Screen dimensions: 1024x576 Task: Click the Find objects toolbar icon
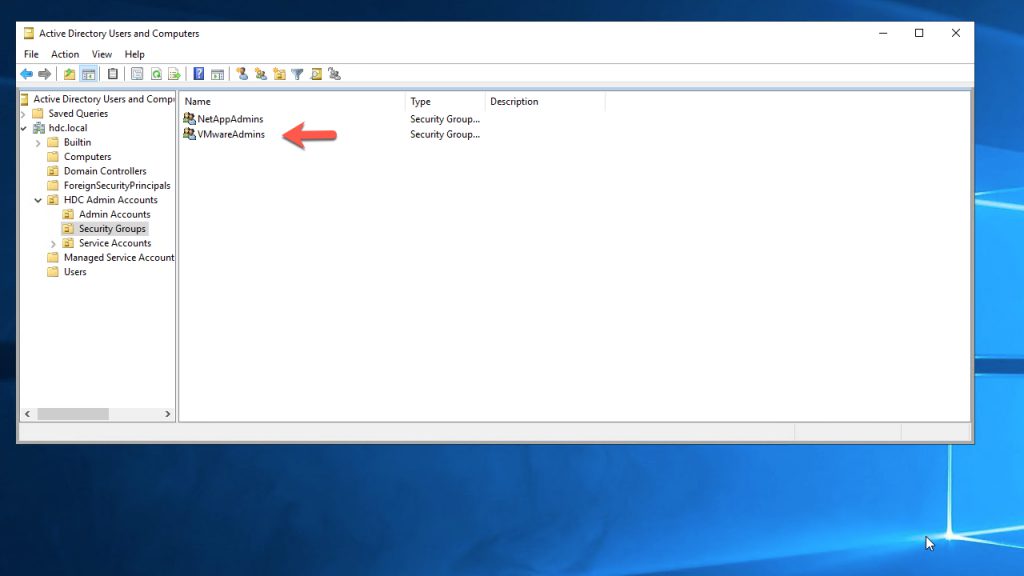coord(316,74)
